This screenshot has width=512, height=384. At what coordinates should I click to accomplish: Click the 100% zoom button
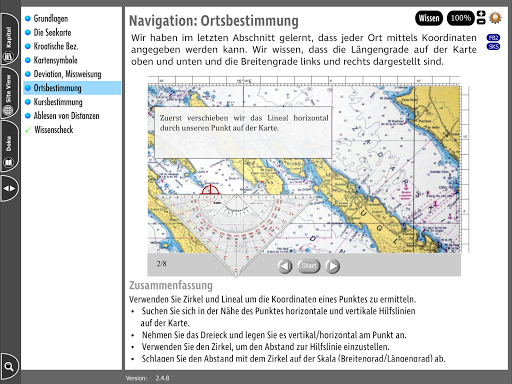(x=460, y=18)
